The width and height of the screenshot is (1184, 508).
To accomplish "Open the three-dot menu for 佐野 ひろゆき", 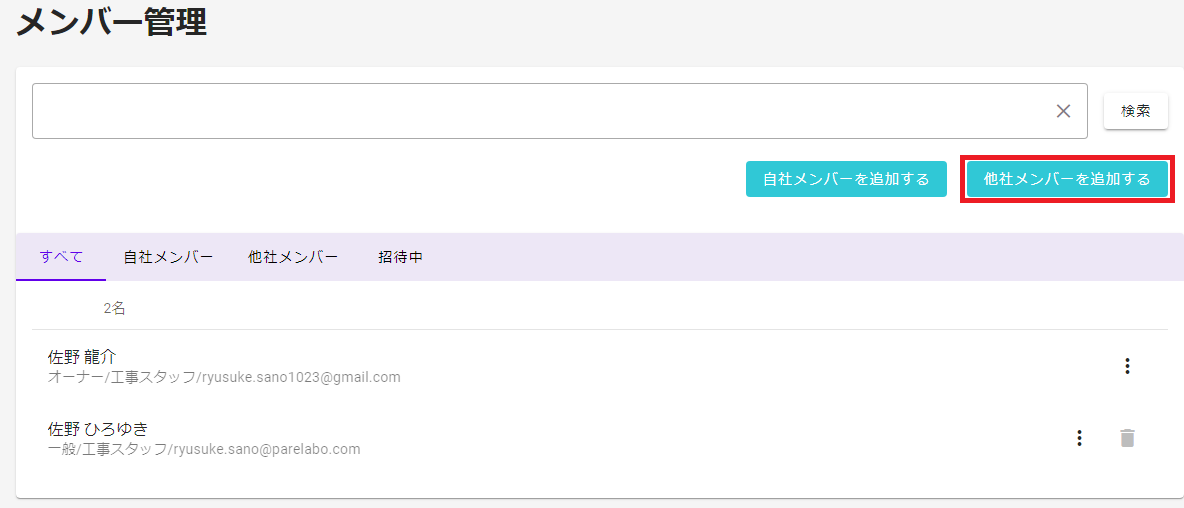I will pos(1079,438).
